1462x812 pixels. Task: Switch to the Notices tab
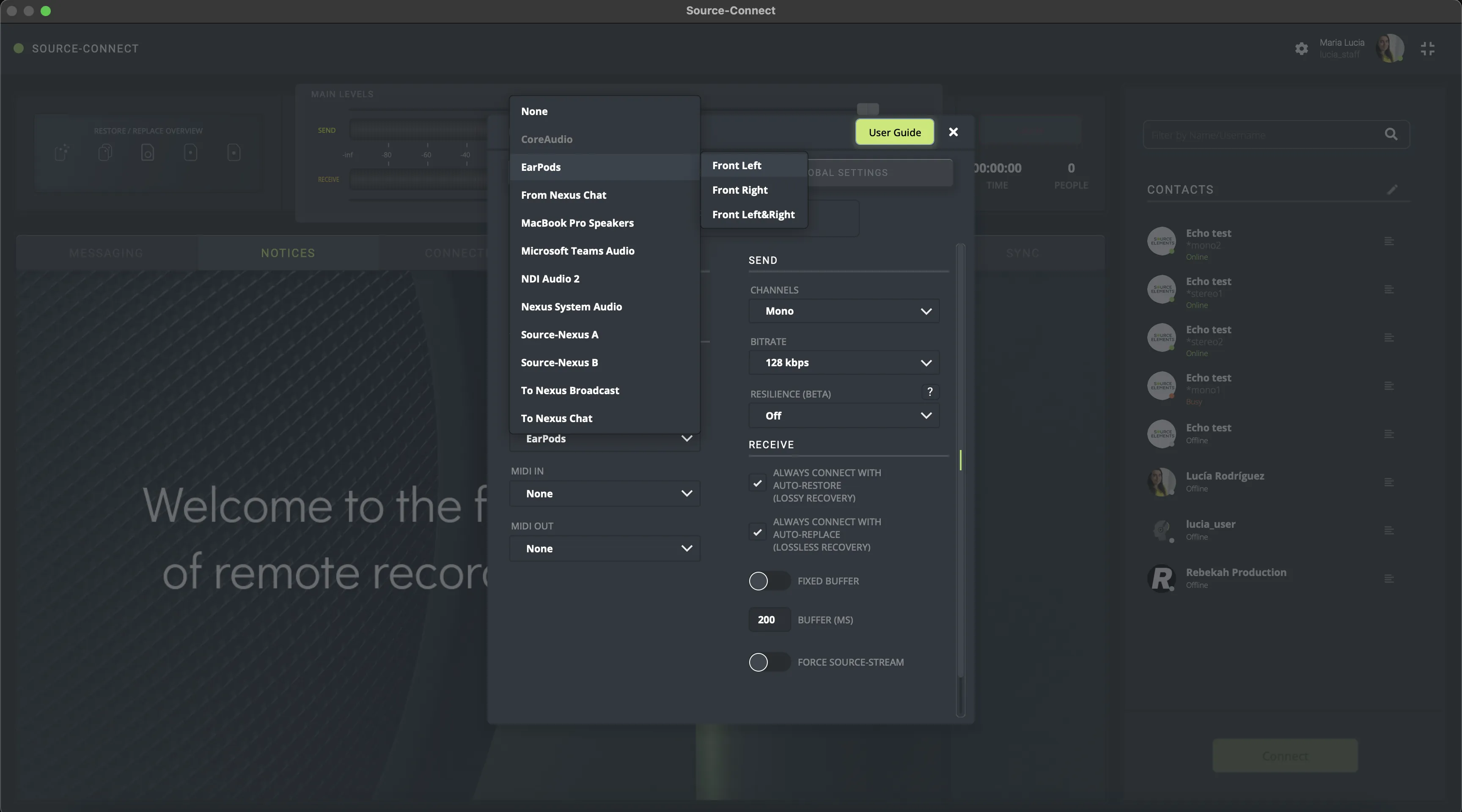click(288, 253)
